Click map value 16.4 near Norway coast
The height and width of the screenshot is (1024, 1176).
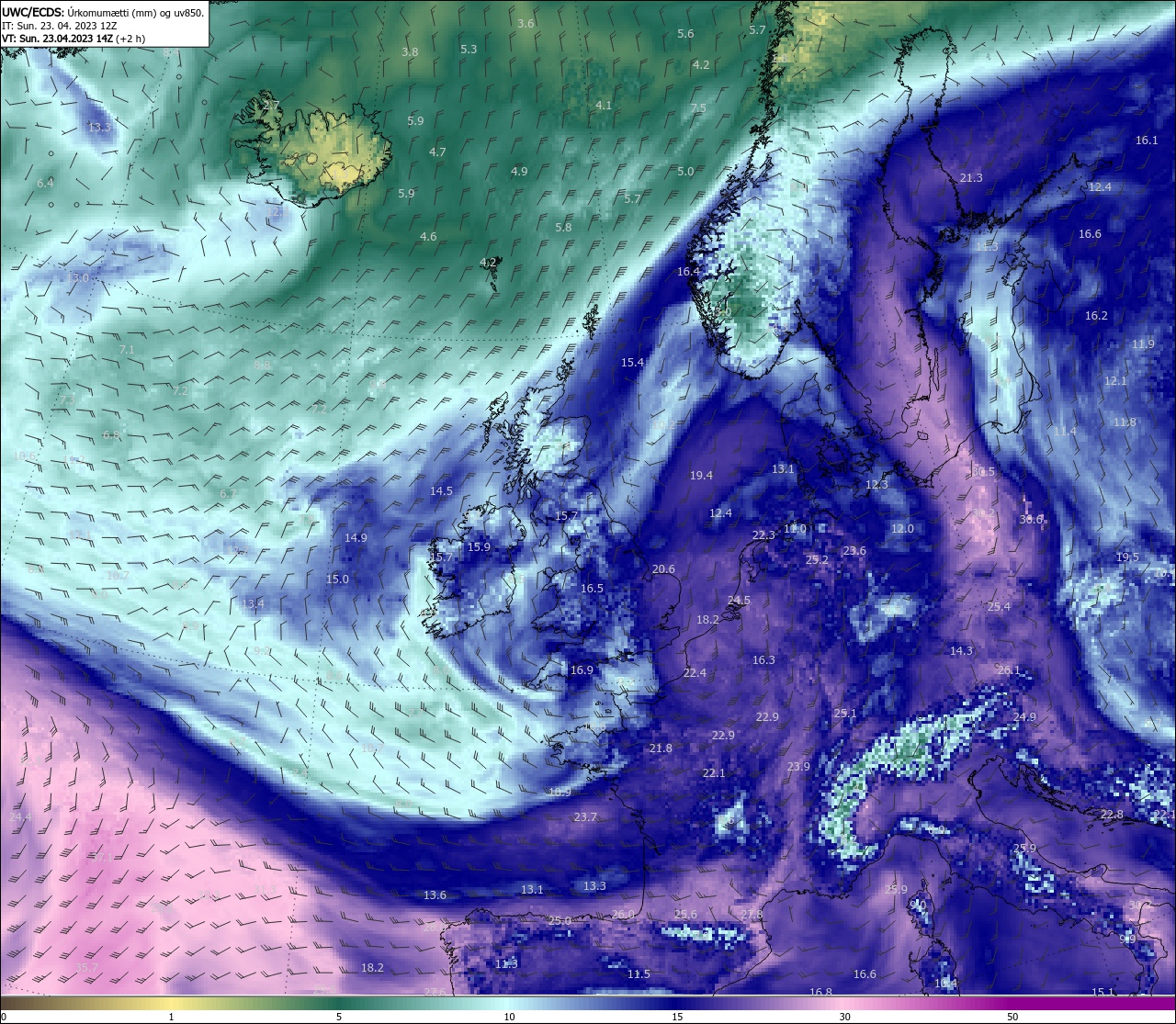688,271
